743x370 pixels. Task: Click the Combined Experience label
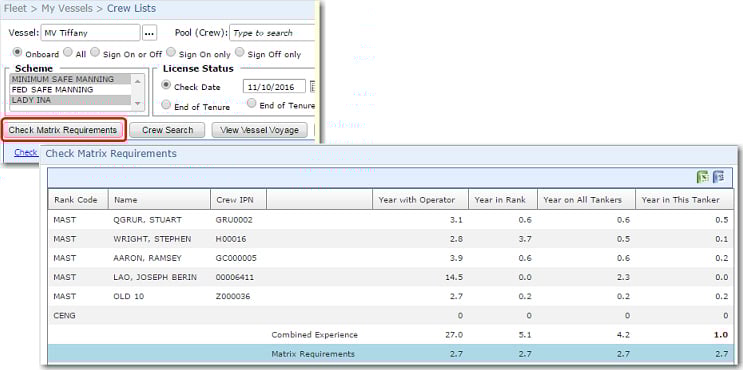(315, 335)
